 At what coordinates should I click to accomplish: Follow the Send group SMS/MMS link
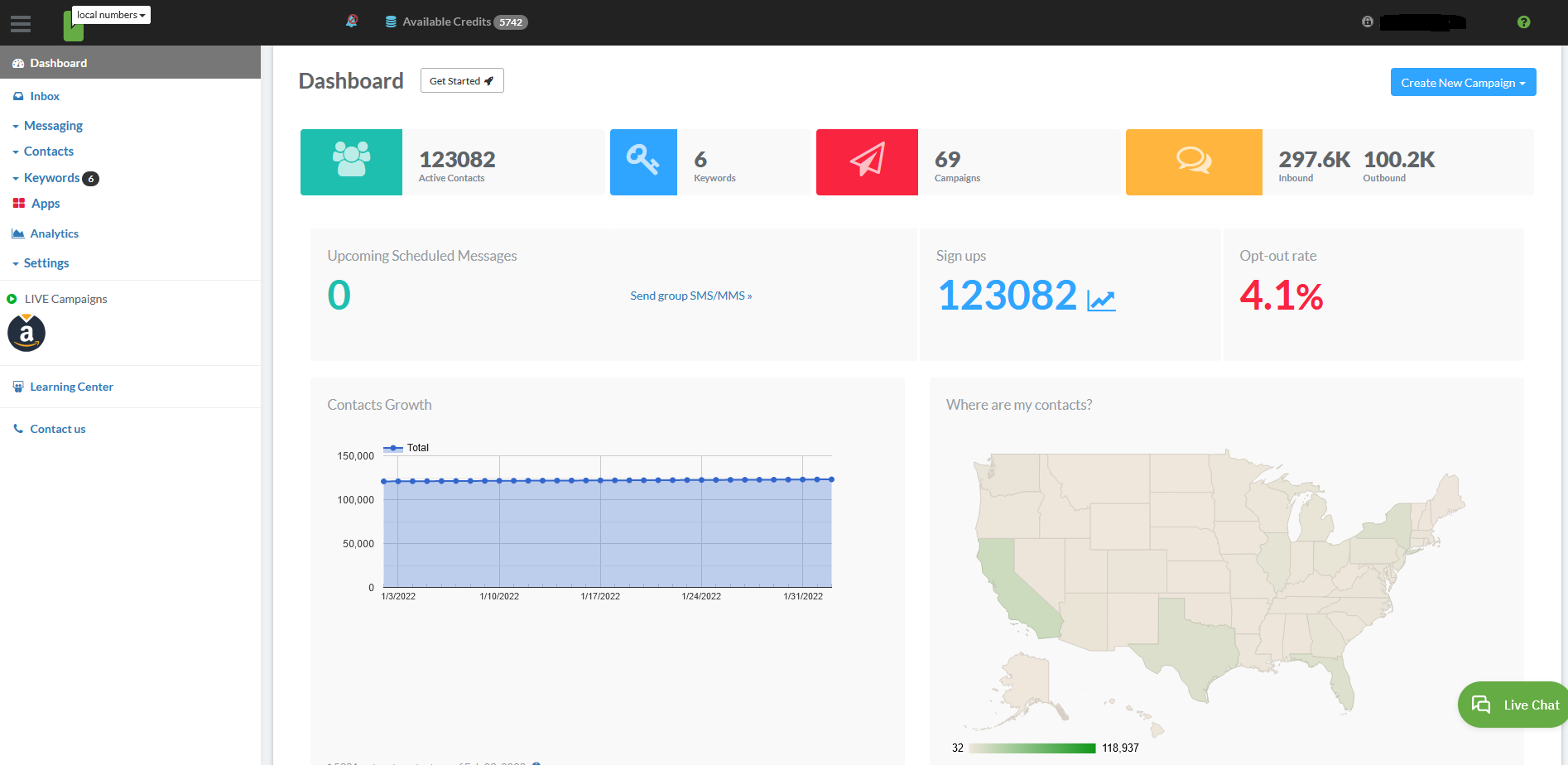click(690, 296)
